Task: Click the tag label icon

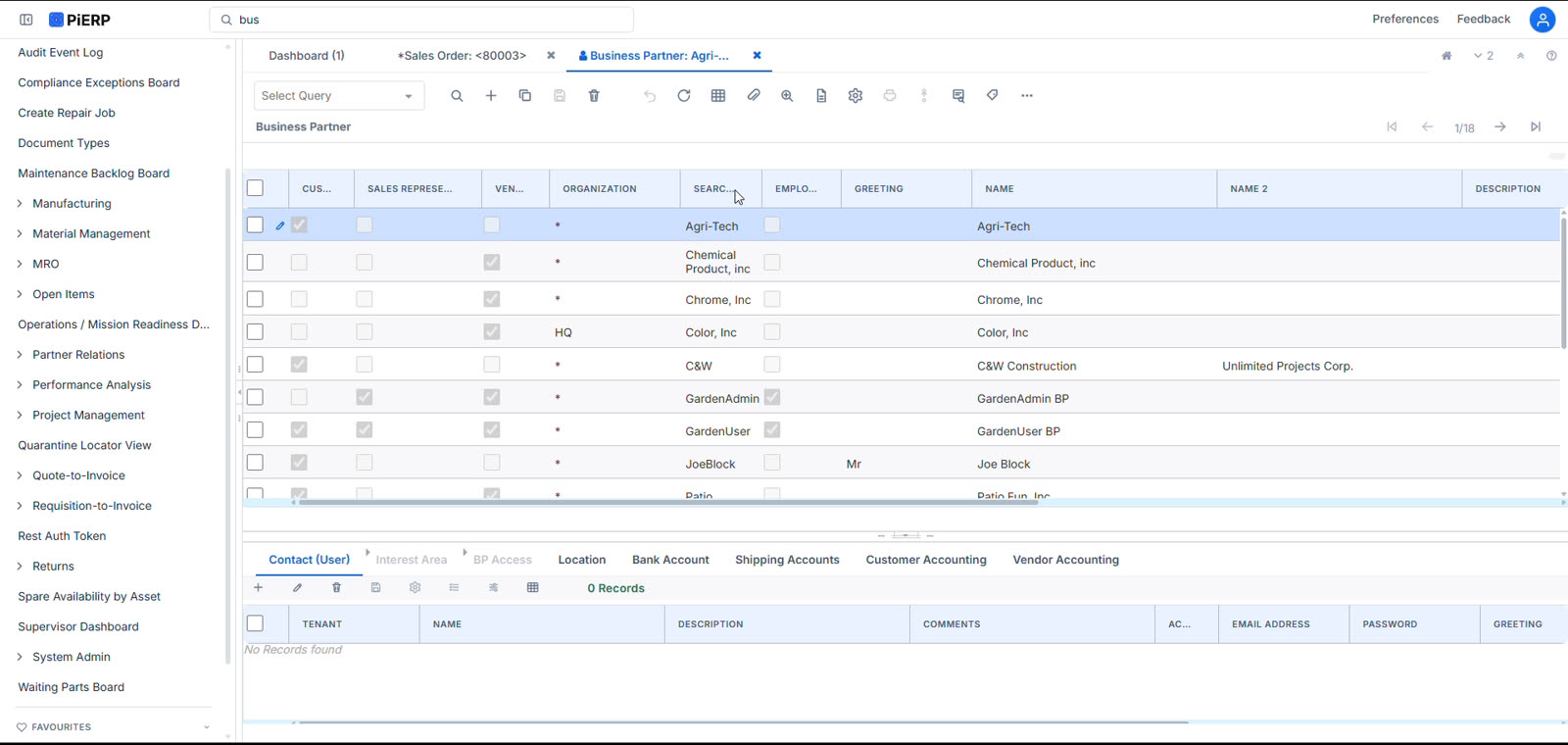Action: click(x=993, y=96)
